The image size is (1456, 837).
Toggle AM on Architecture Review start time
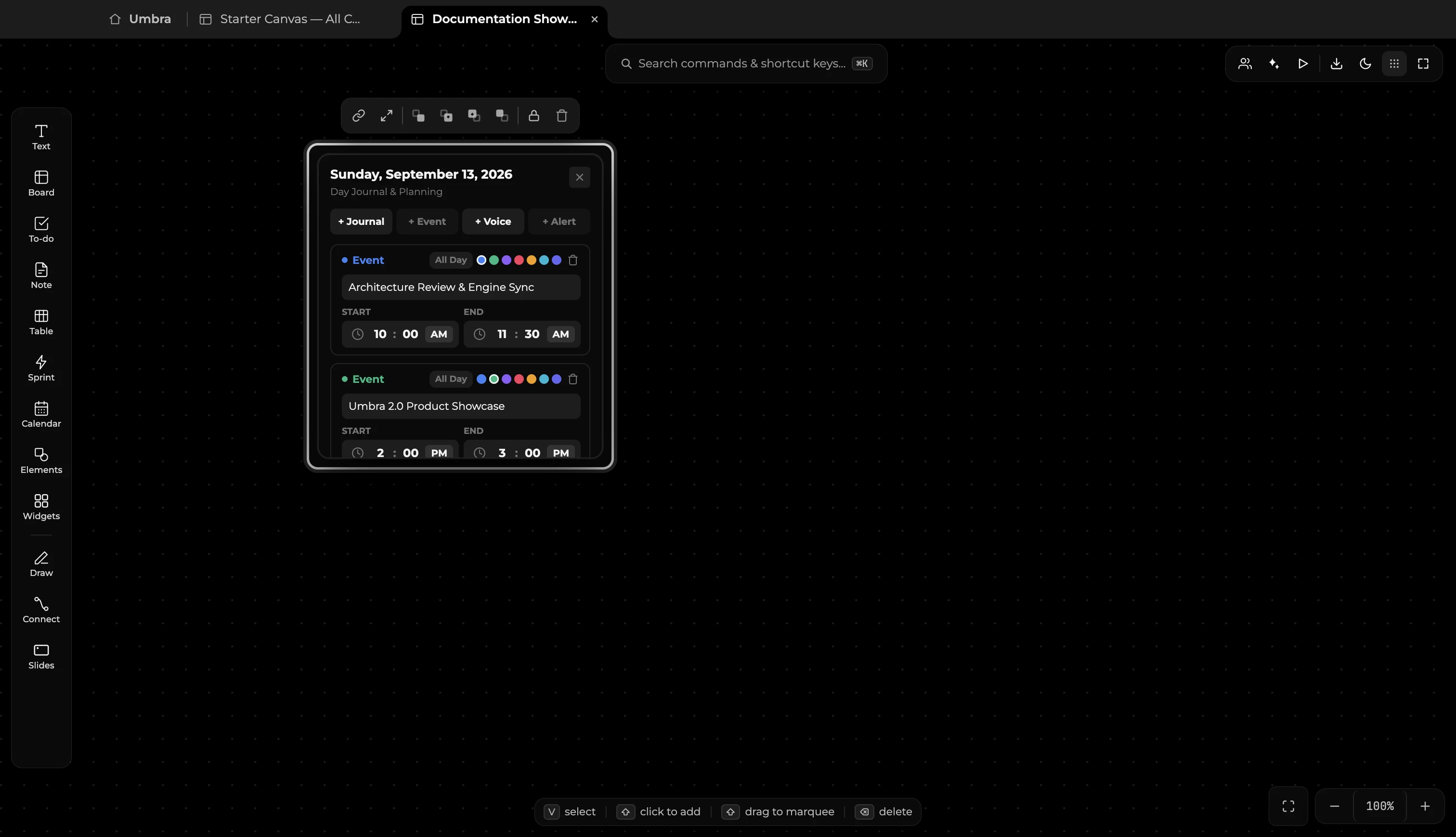[439, 334]
